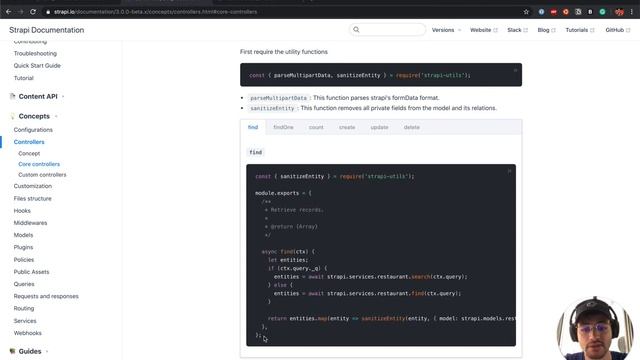
Task: Open Configurations in sidebar
Action: [33, 130]
